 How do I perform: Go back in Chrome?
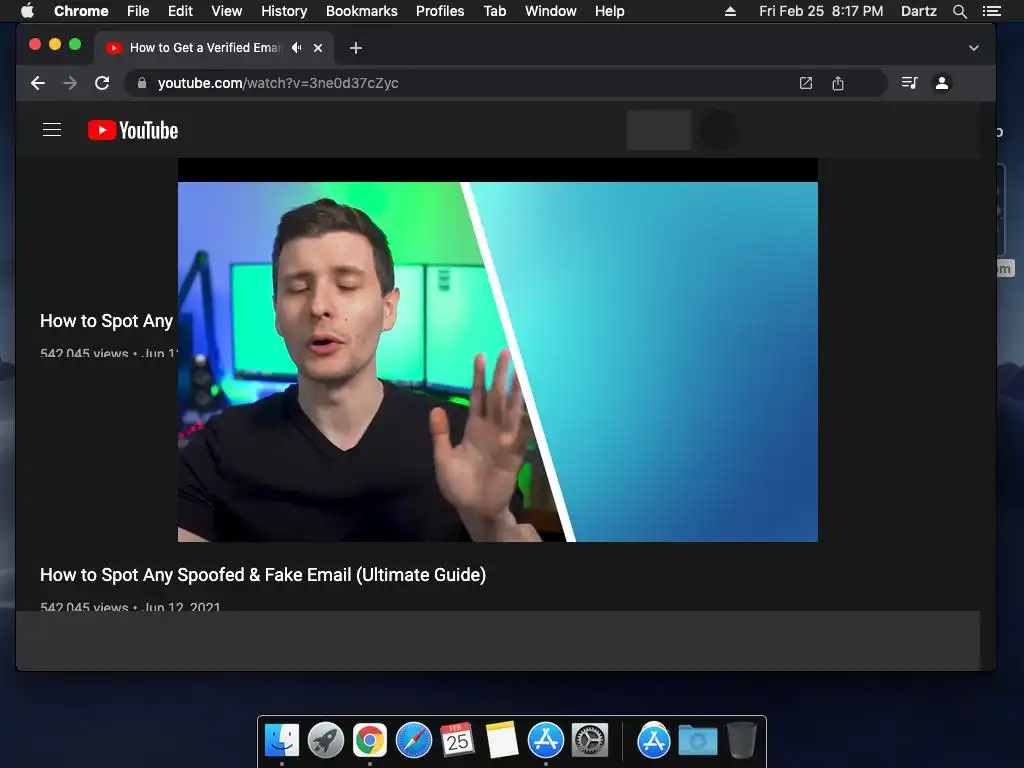38,83
